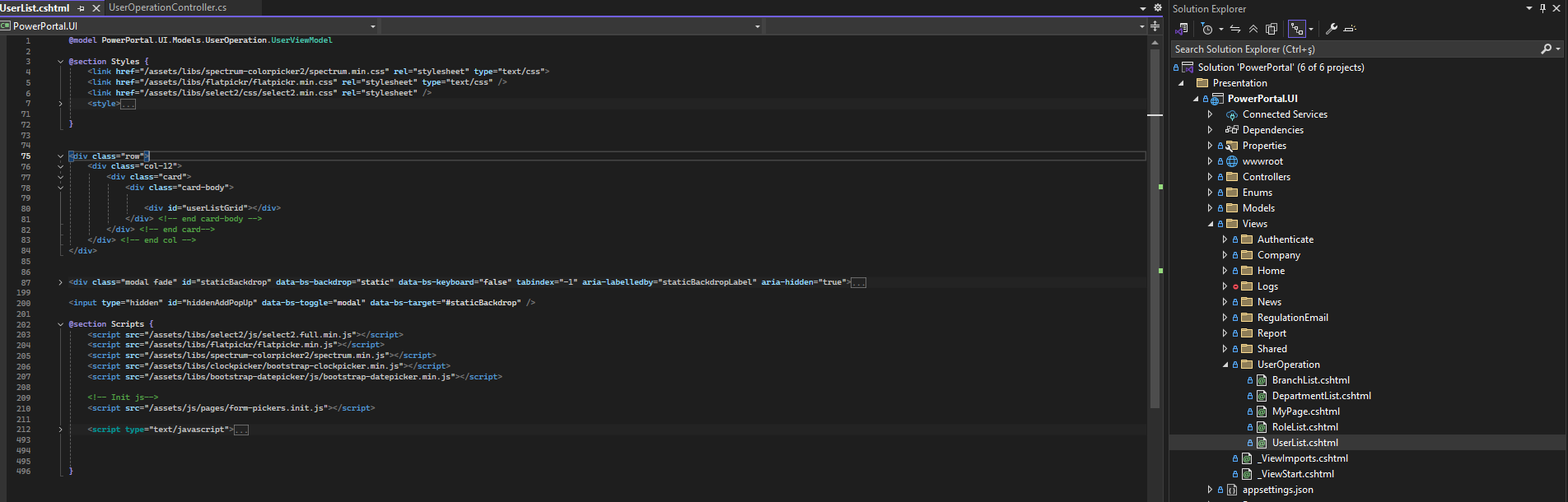
Task: Select RoleList.cshtml file
Action: click(x=1304, y=427)
